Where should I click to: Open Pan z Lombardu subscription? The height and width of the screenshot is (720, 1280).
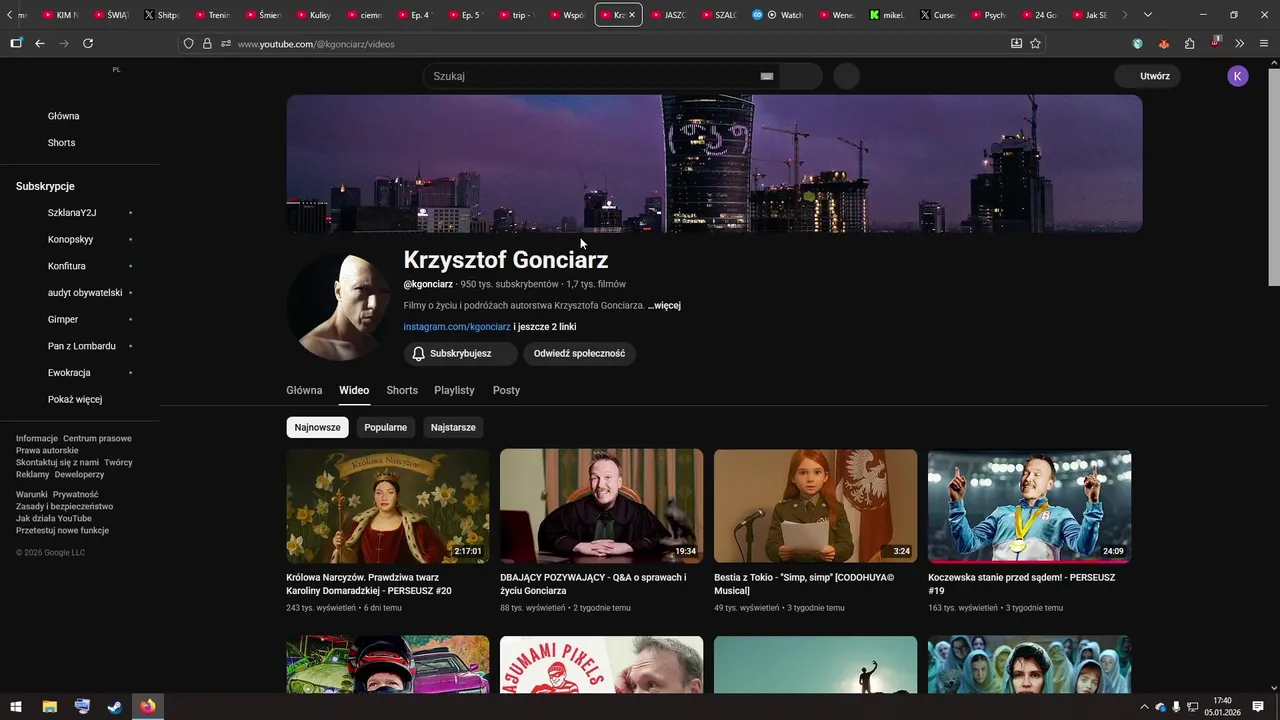[x=82, y=346]
